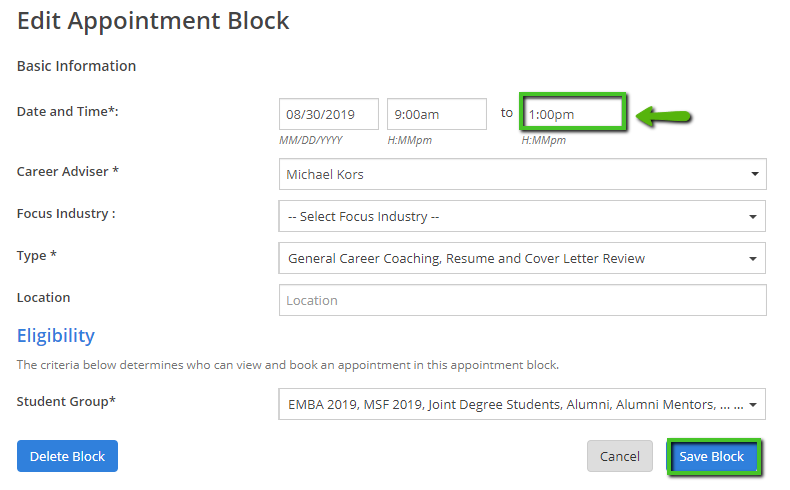
Task: Click the Career Adviser dropdown arrow icon
Action: tap(753, 174)
